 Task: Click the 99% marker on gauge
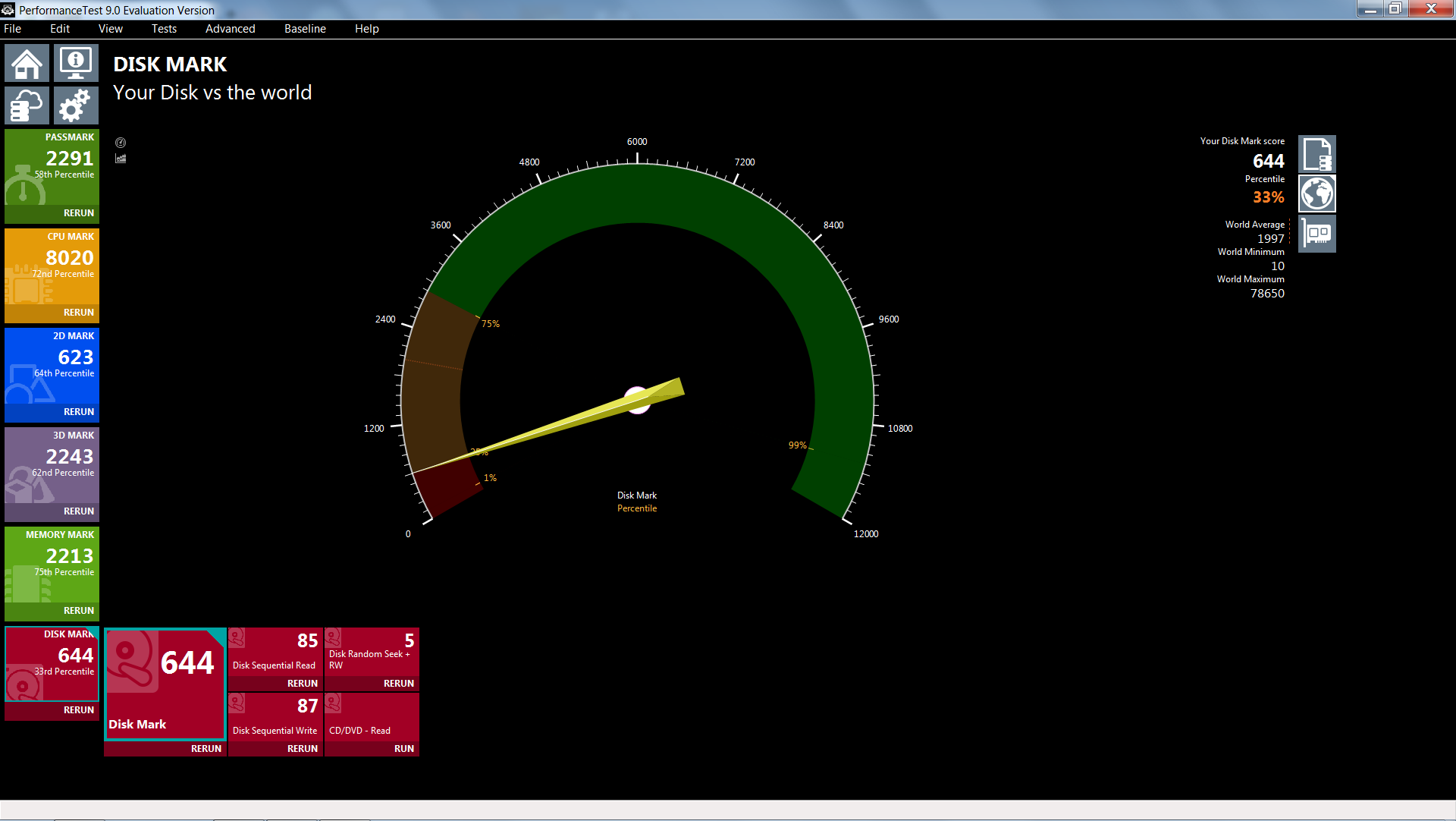pyautogui.click(x=798, y=445)
